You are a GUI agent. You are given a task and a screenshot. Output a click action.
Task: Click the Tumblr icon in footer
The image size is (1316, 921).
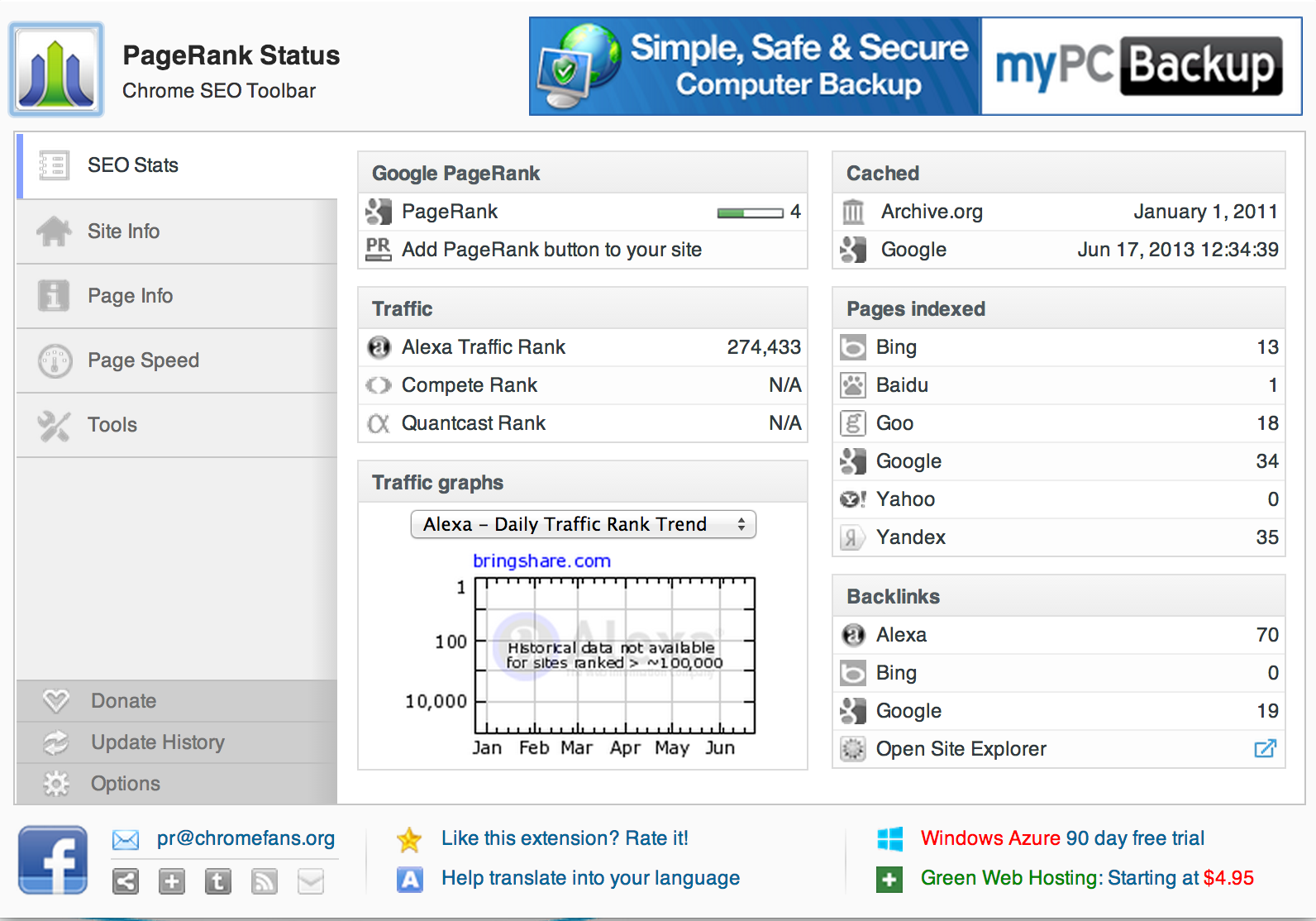pos(218,881)
